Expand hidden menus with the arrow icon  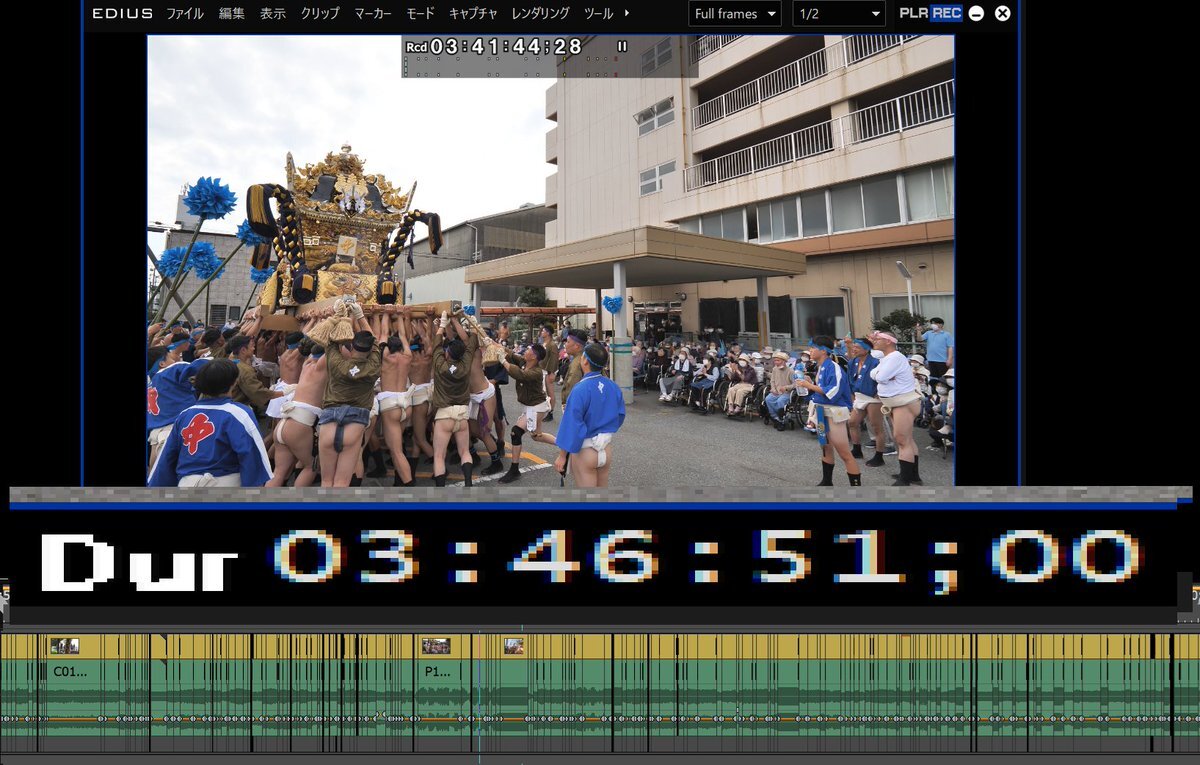pos(627,13)
